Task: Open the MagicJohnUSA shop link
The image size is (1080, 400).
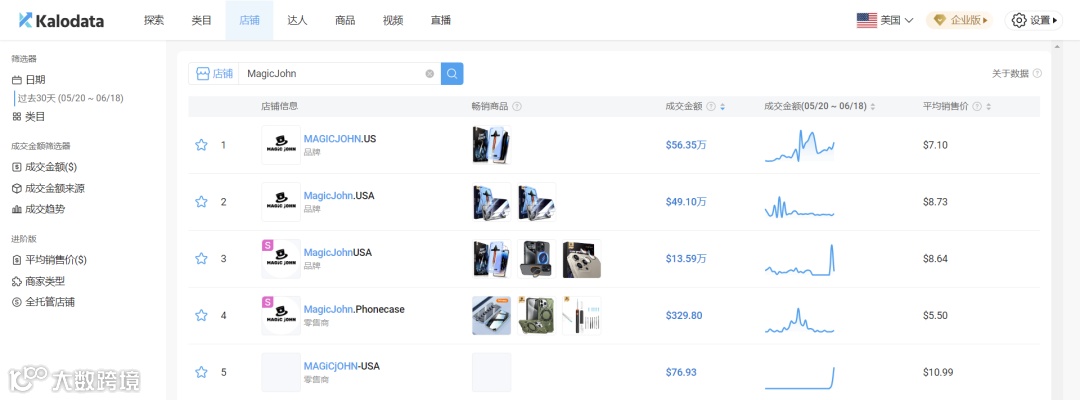Action: coord(338,253)
